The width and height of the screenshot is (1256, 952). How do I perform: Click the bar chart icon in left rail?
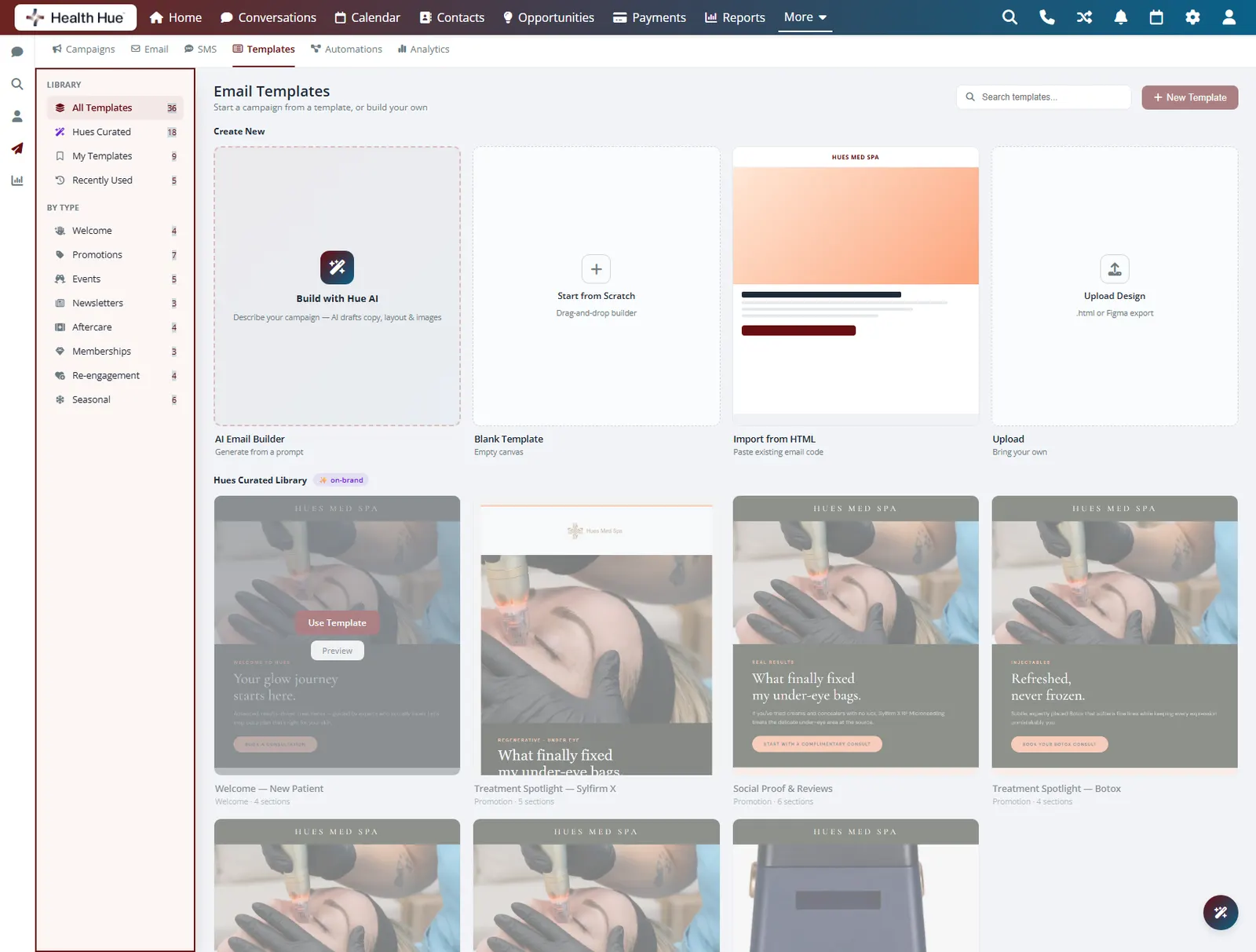pyautogui.click(x=17, y=181)
